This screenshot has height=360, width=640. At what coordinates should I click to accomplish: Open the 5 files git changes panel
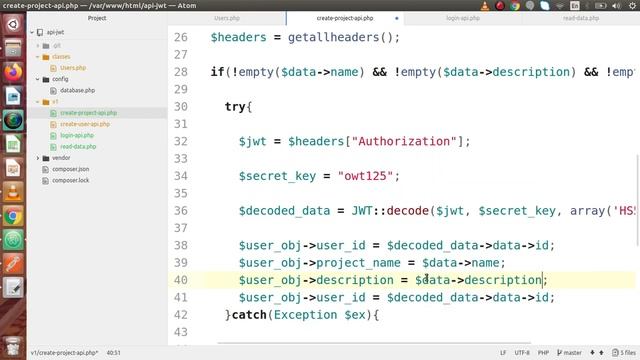click(624, 353)
